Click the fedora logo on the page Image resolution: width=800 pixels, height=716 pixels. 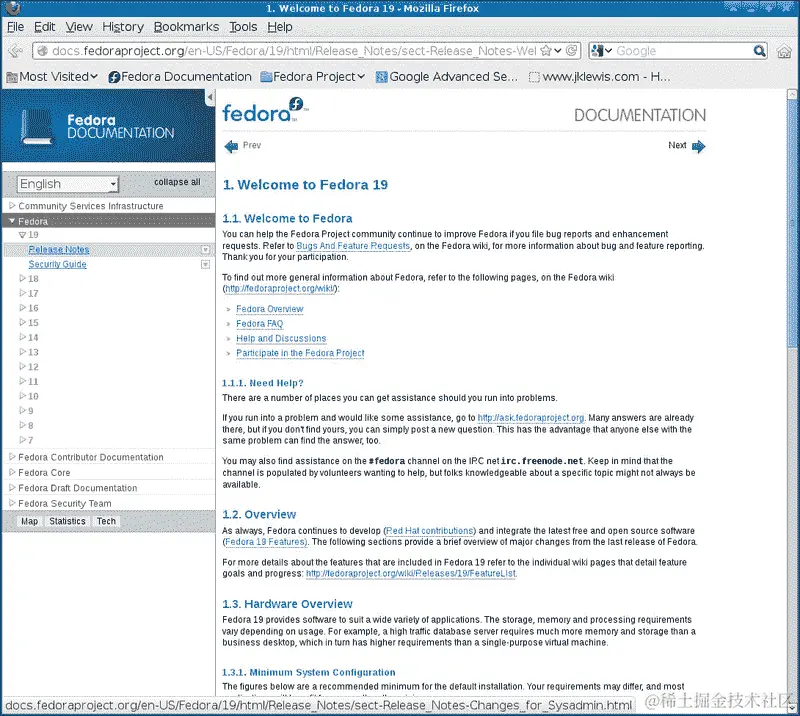[x=265, y=110]
